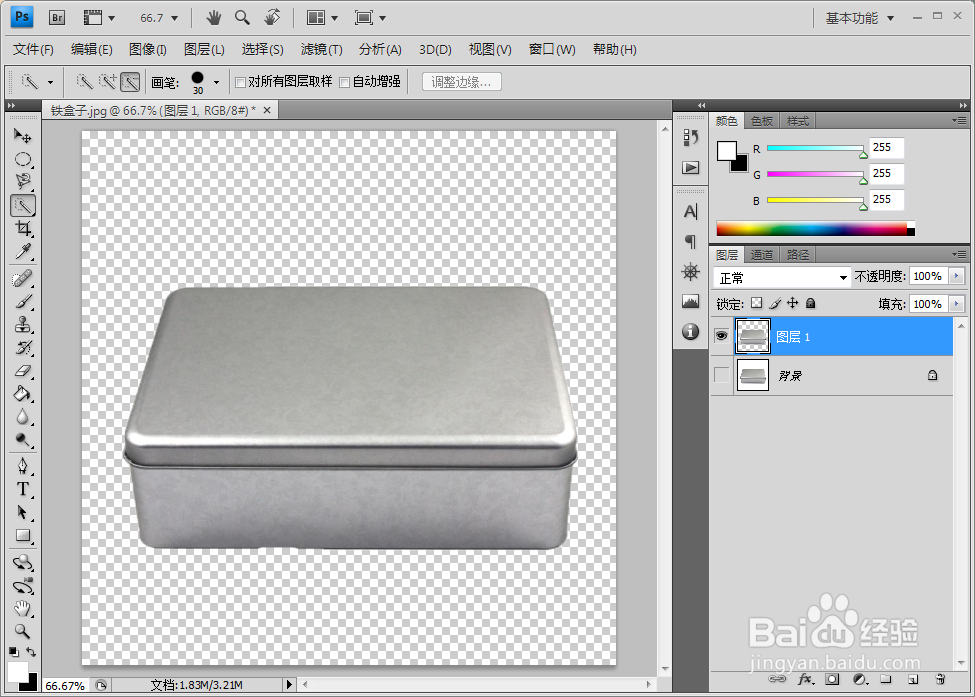Enable sample all layers checkbox
This screenshot has height=697, width=975.
(x=241, y=82)
